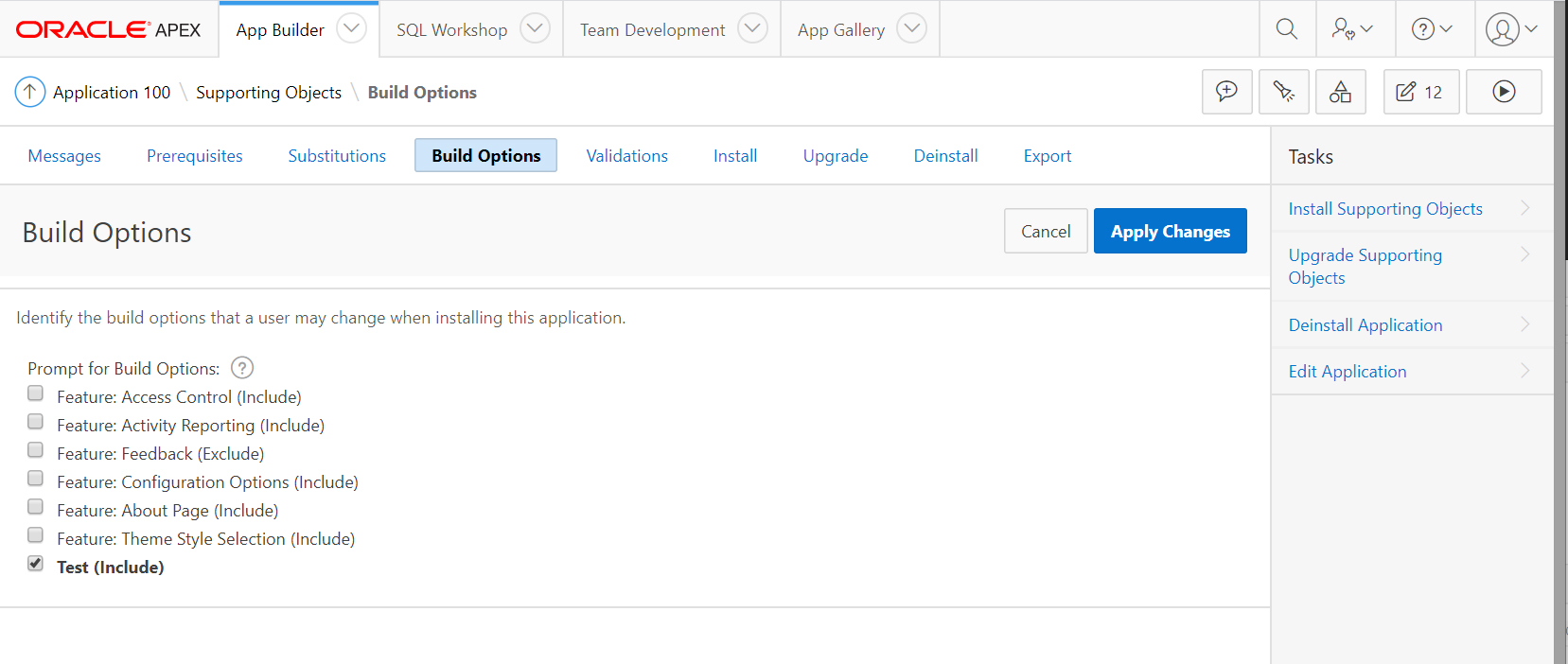Open the SQL Workshop dropdown chevron
This screenshot has height=664, width=1568.
[535, 28]
